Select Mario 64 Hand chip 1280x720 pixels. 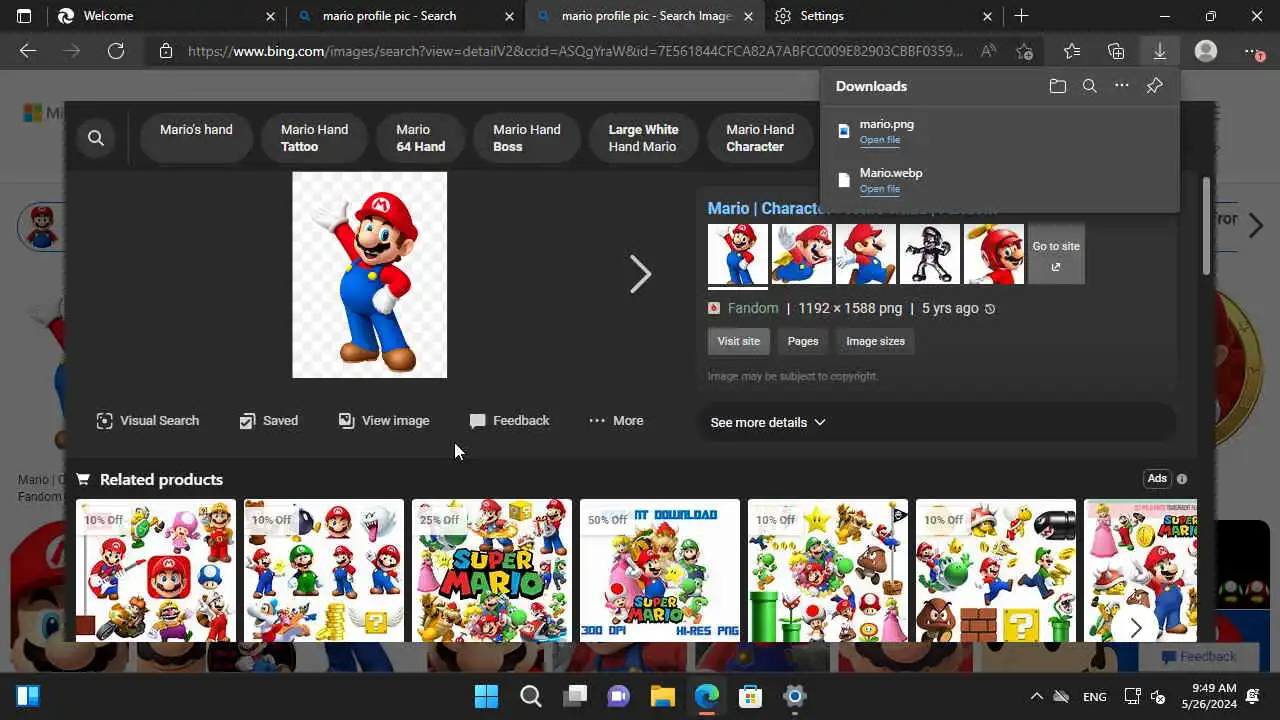[420, 138]
